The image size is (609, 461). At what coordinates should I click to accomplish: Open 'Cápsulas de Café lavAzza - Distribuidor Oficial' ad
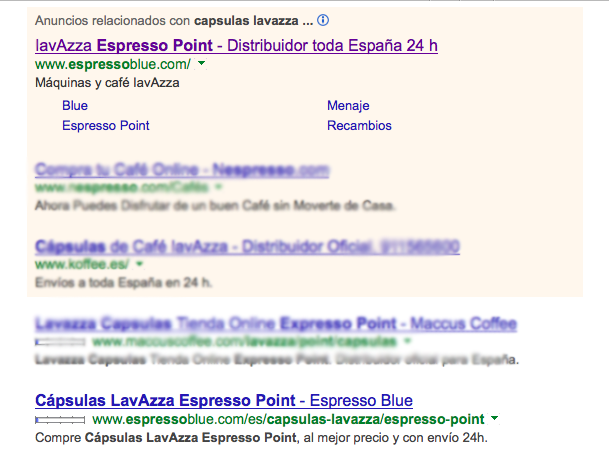[x=247, y=247]
